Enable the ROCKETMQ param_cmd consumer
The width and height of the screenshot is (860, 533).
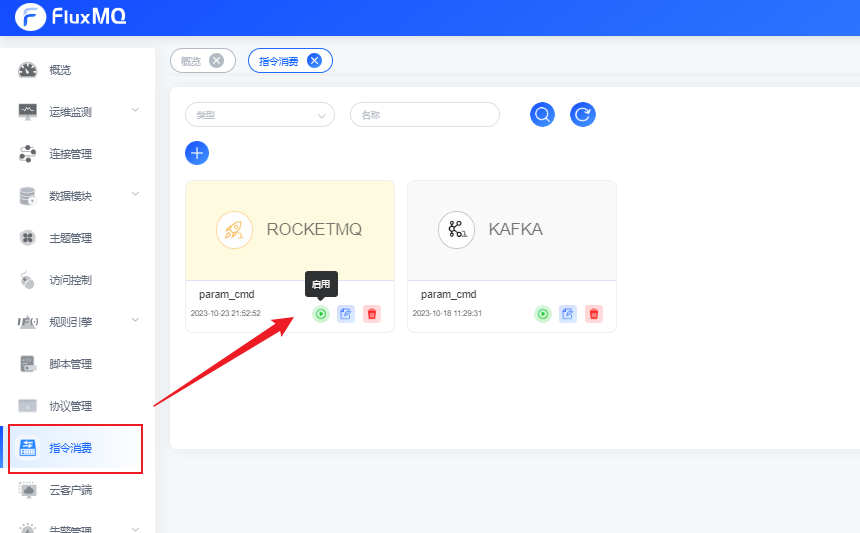(321, 314)
